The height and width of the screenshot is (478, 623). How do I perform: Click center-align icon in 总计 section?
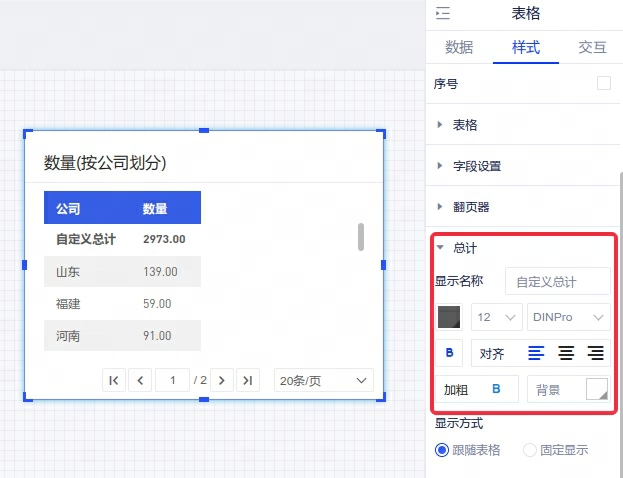tap(566, 352)
